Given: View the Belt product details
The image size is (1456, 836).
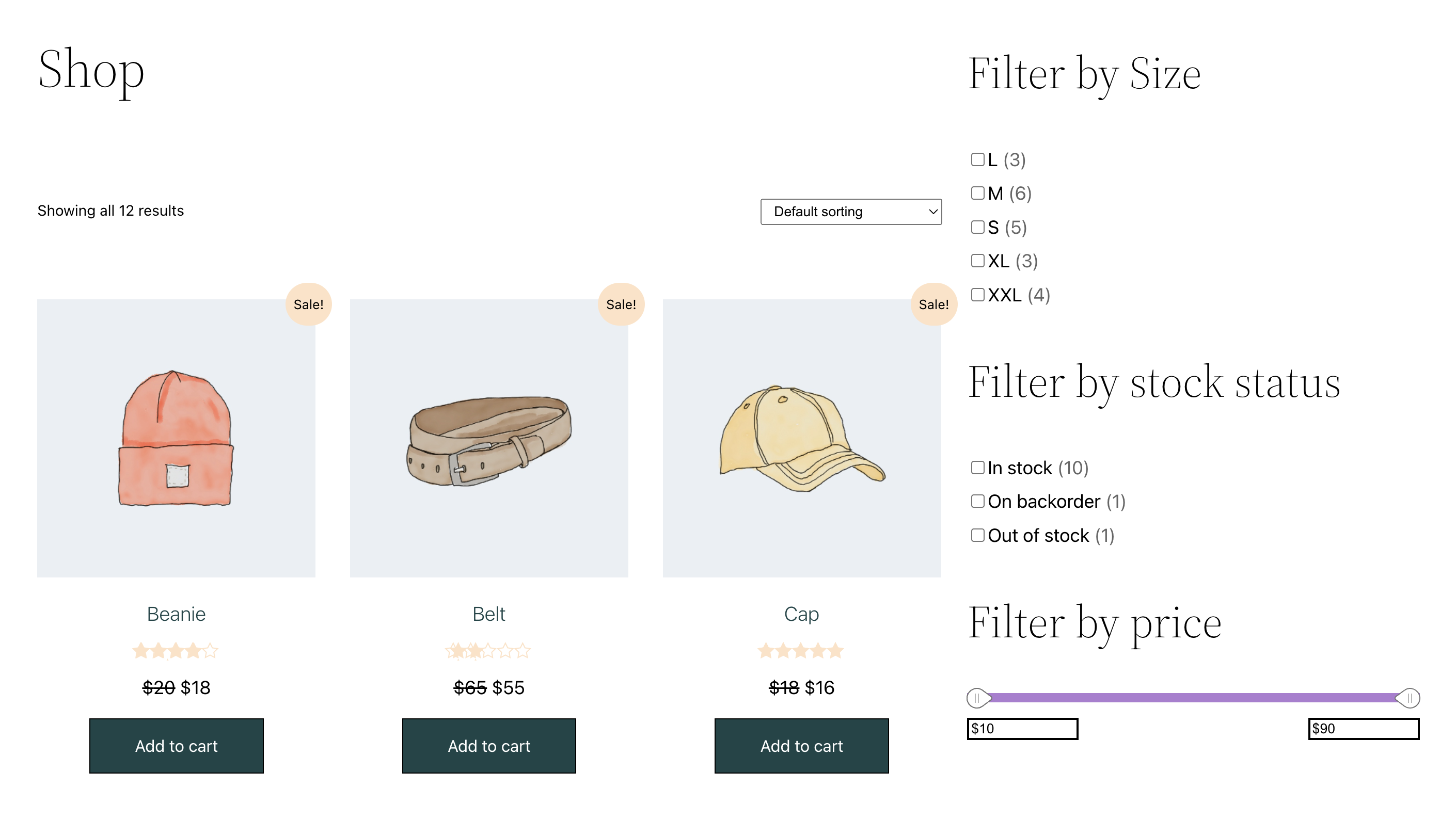Looking at the screenshot, I should (x=489, y=614).
